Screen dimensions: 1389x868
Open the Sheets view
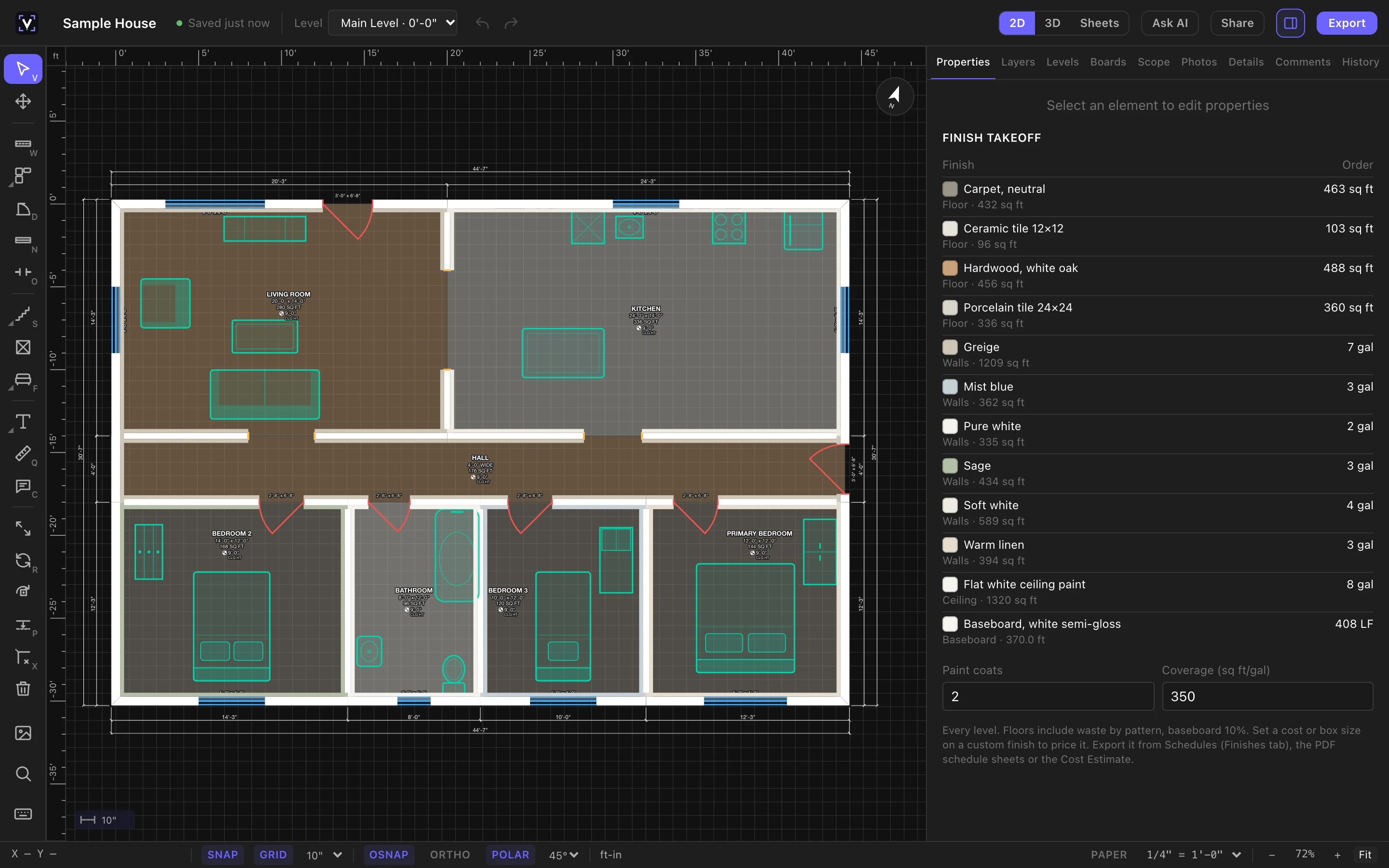pyautogui.click(x=1099, y=23)
